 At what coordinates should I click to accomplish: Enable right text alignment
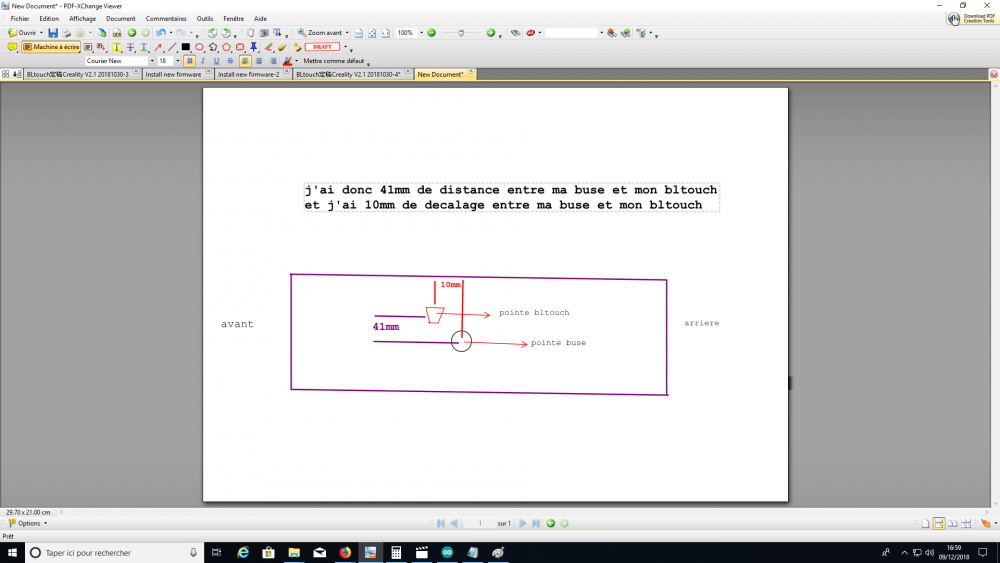273,61
